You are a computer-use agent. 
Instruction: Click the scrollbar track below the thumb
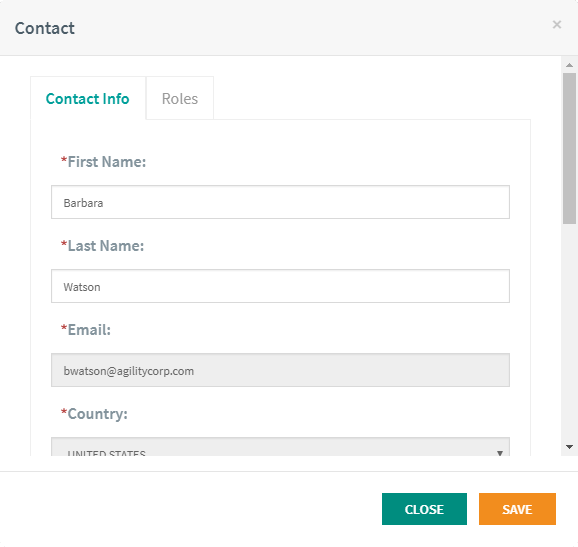[569, 332]
